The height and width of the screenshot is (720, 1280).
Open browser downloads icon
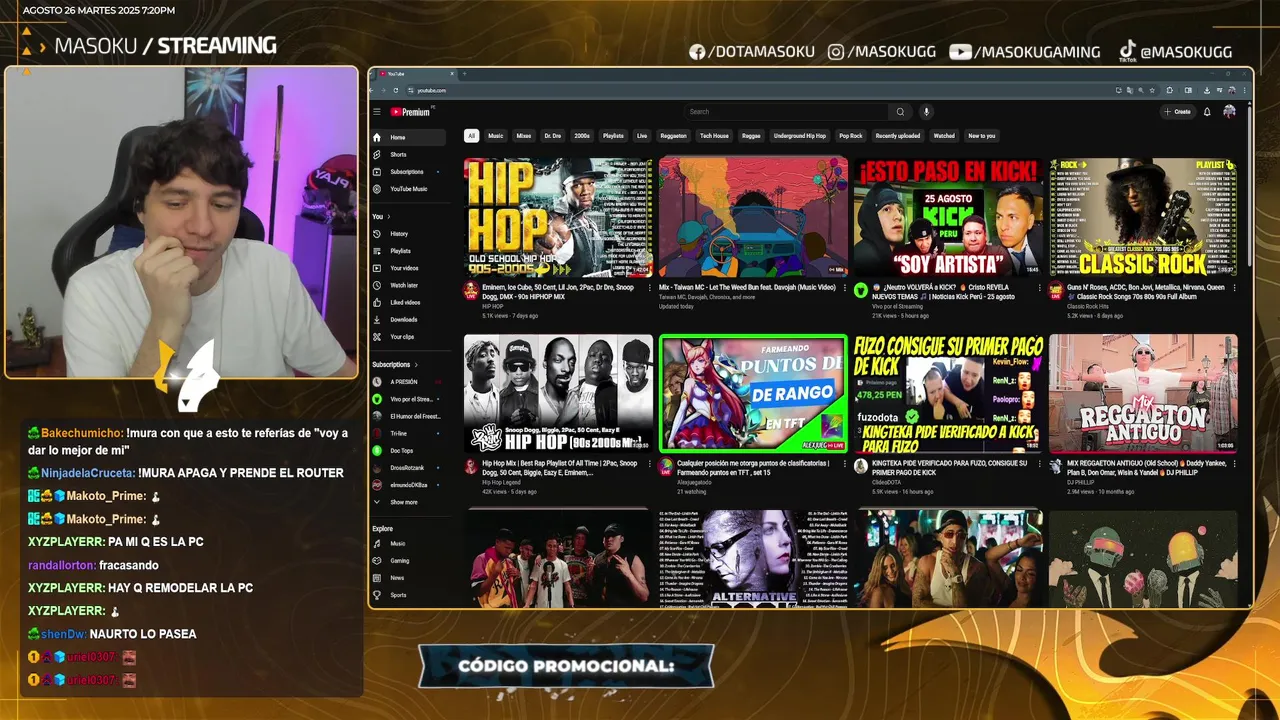[x=1207, y=90]
